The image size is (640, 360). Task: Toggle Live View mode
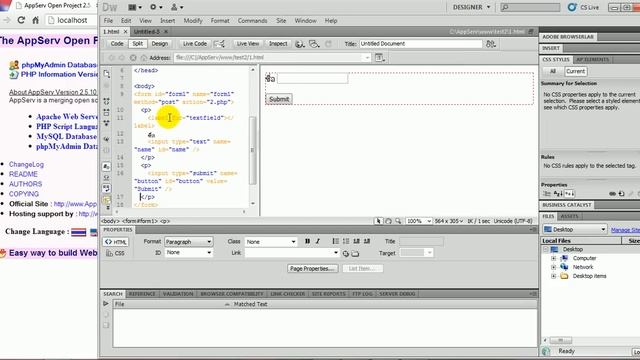tap(247, 44)
